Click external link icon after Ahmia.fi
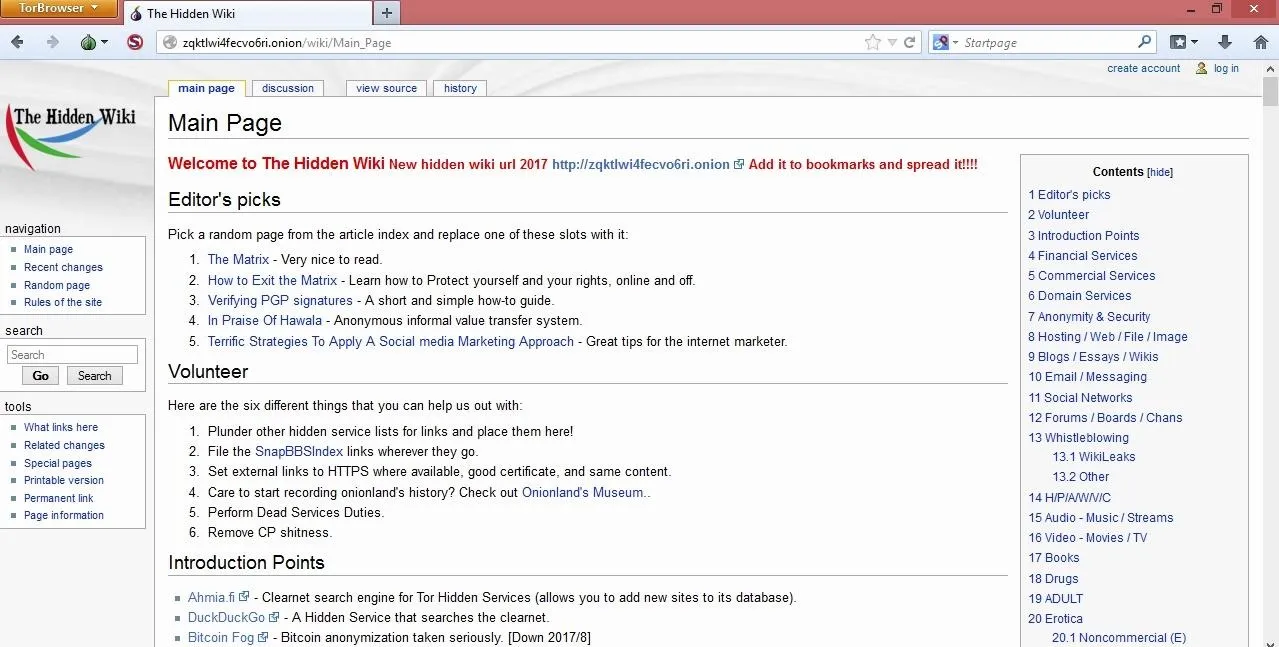 click(x=243, y=597)
